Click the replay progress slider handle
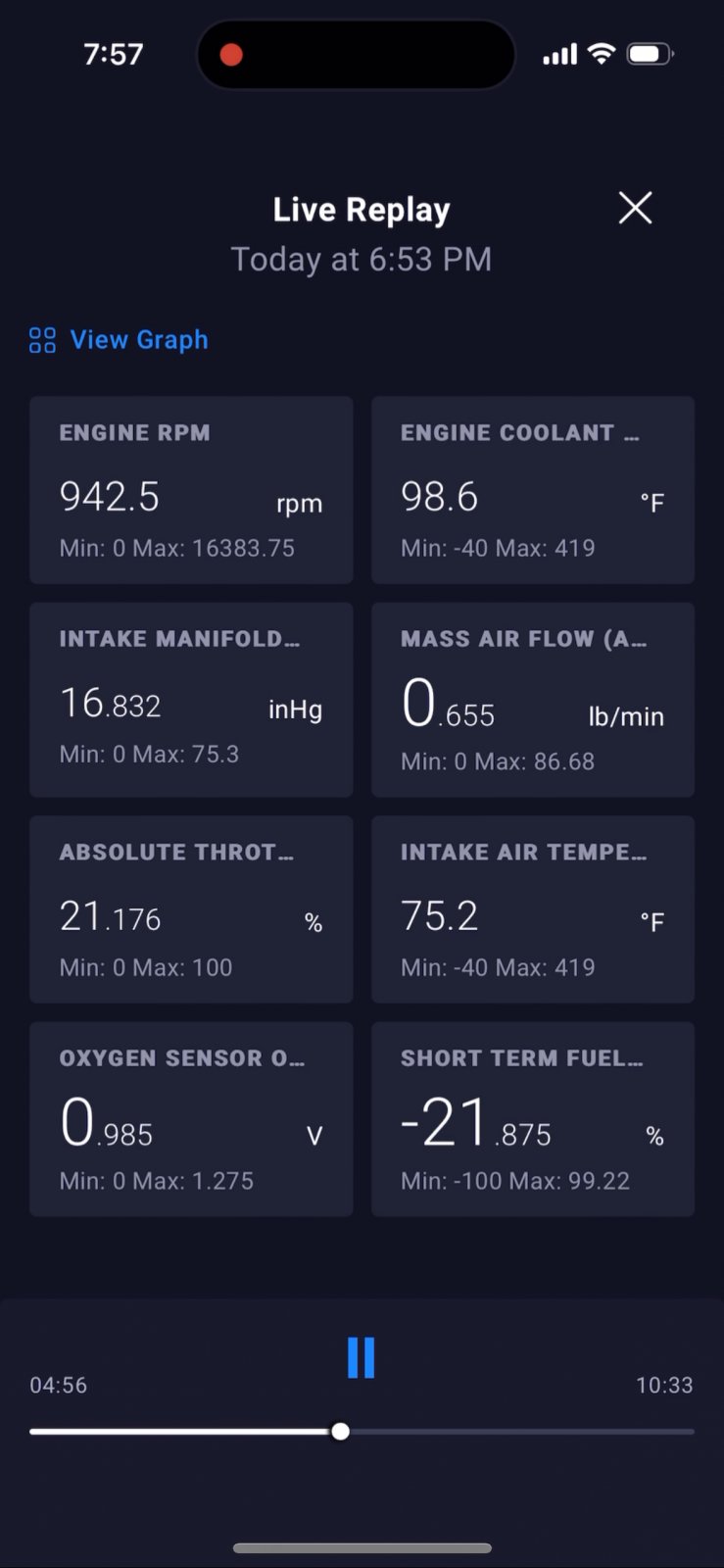 coord(340,1432)
